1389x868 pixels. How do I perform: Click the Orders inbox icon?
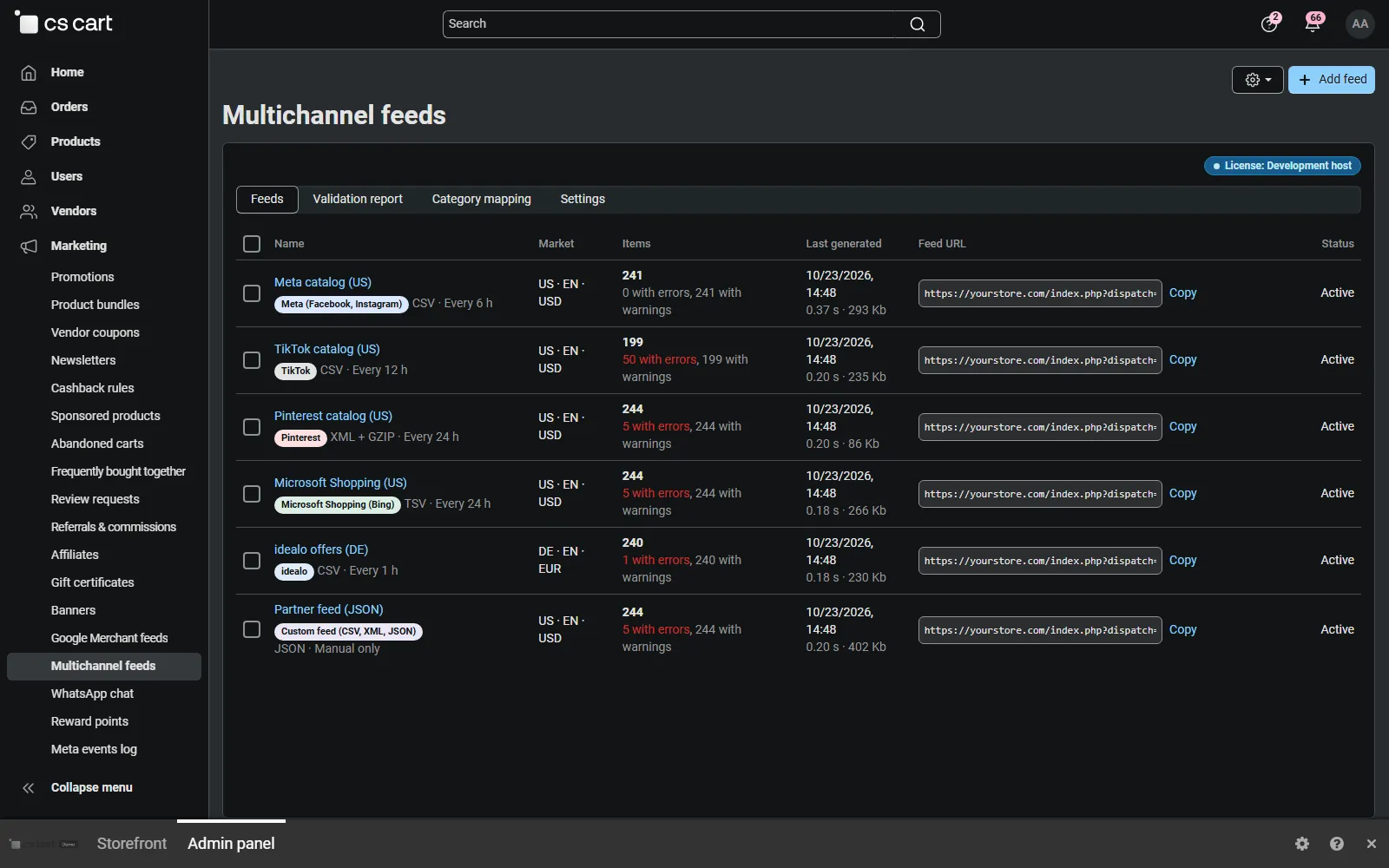click(29, 108)
